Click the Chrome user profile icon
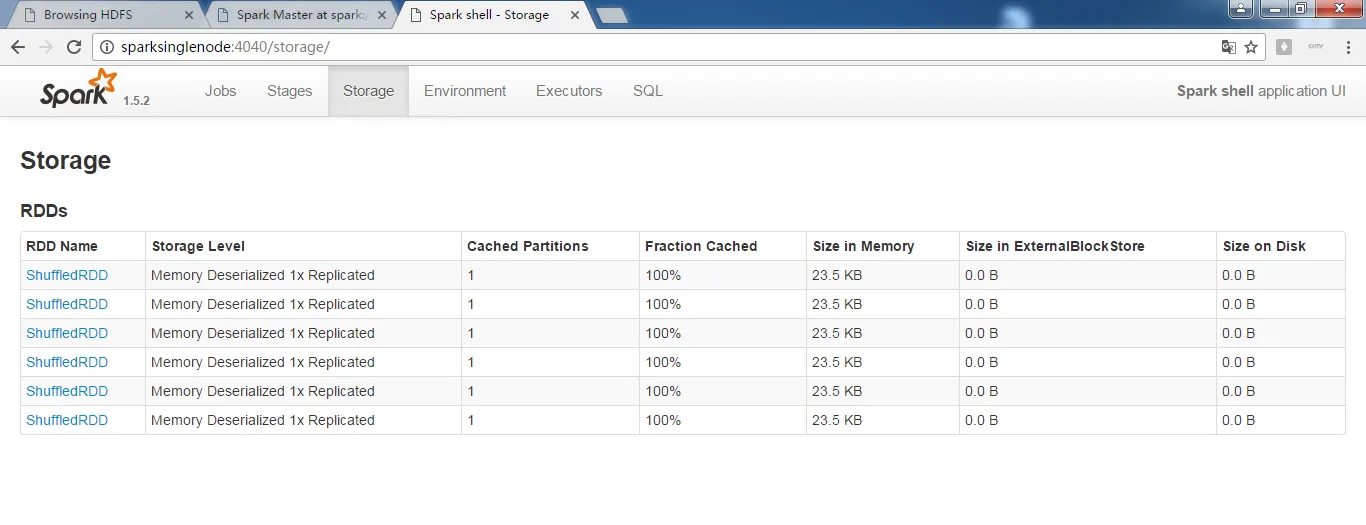The image size is (1366, 525). 1240,9
